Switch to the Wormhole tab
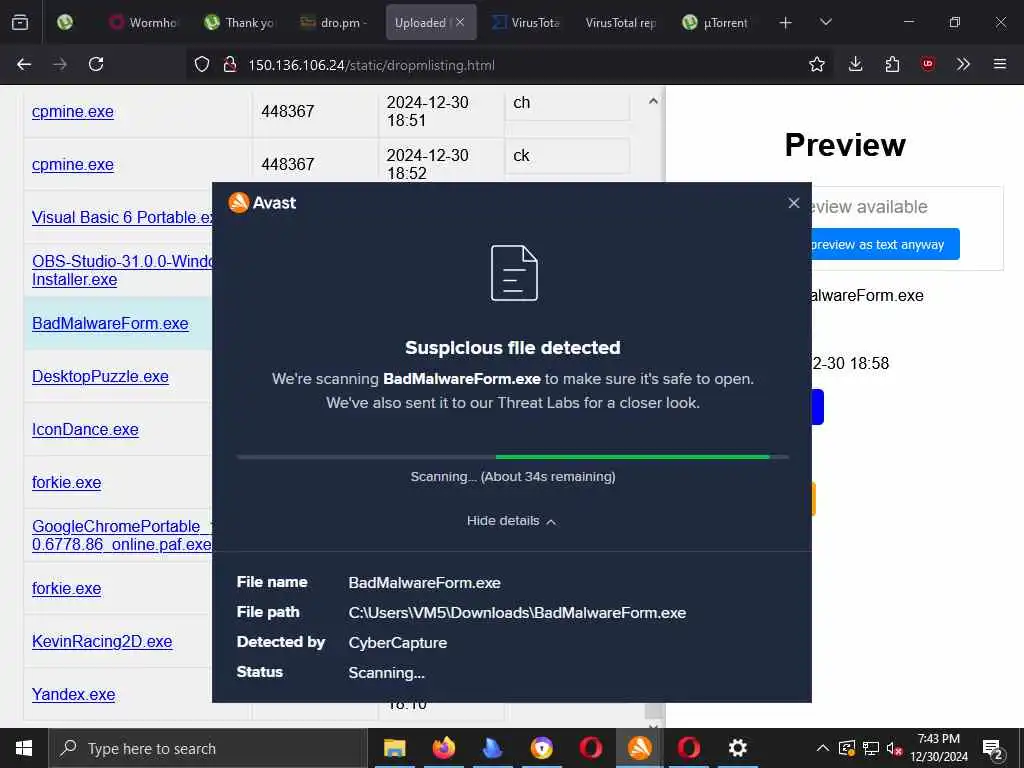Image resolution: width=1024 pixels, height=768 pixels. (x=144, y=23)
